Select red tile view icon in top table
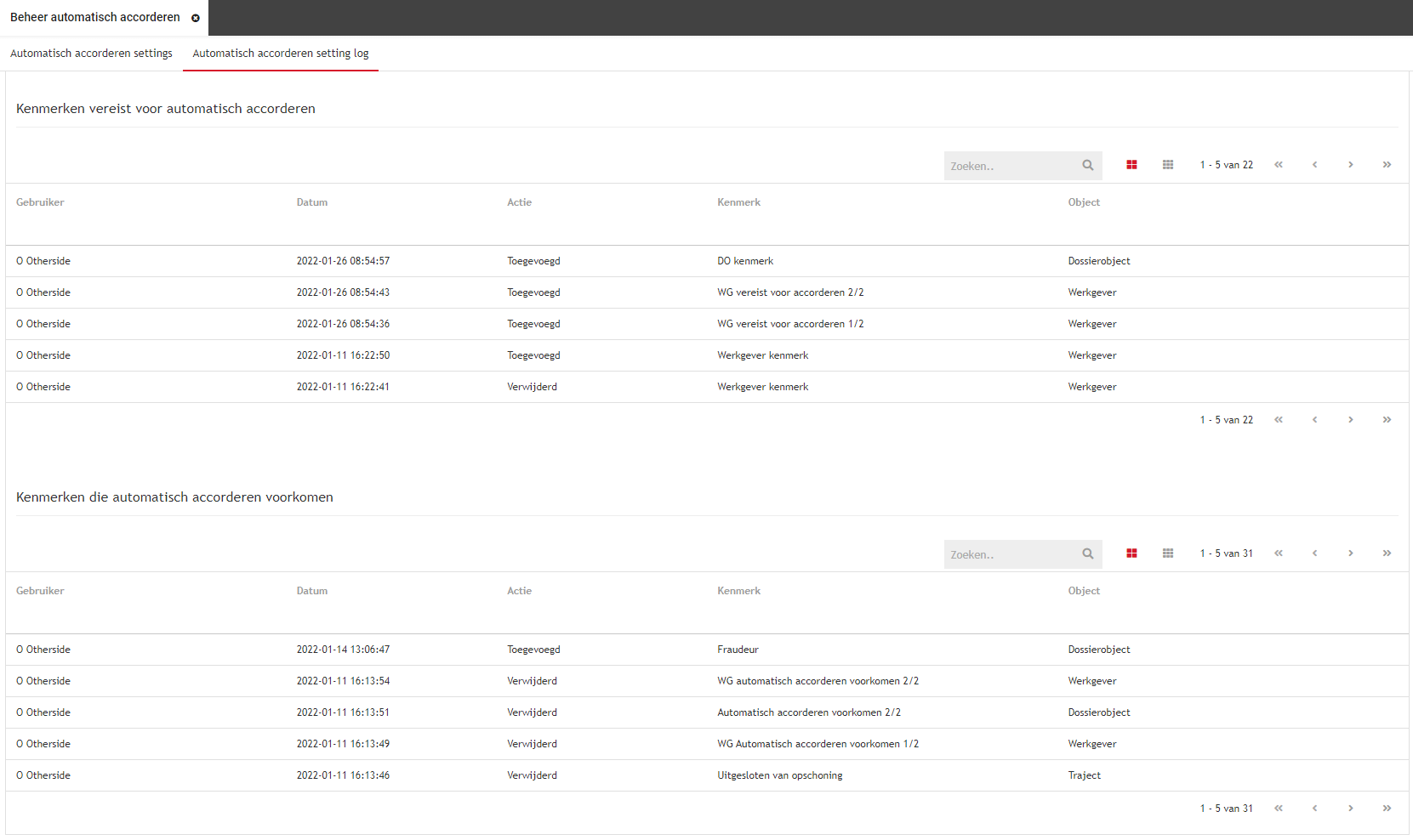Screen dimensions: 1413x840 (1131, 165)
